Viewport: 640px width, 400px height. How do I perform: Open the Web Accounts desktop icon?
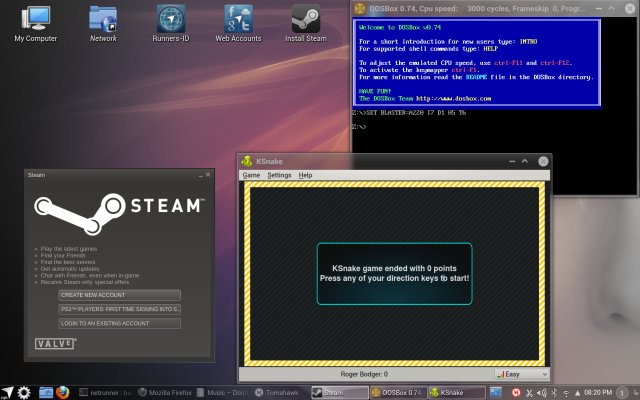[x=238, y=18]
